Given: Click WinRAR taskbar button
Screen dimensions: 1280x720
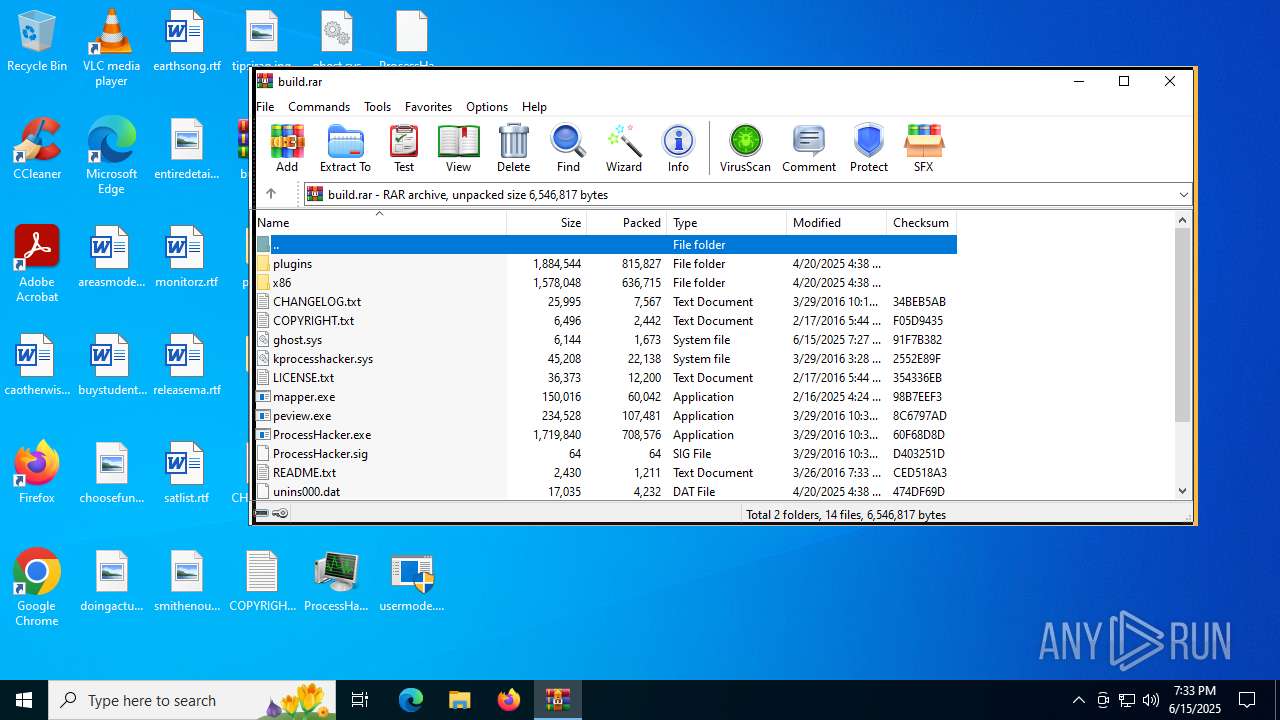Looking at the screenshot, I should pos(557,700).
